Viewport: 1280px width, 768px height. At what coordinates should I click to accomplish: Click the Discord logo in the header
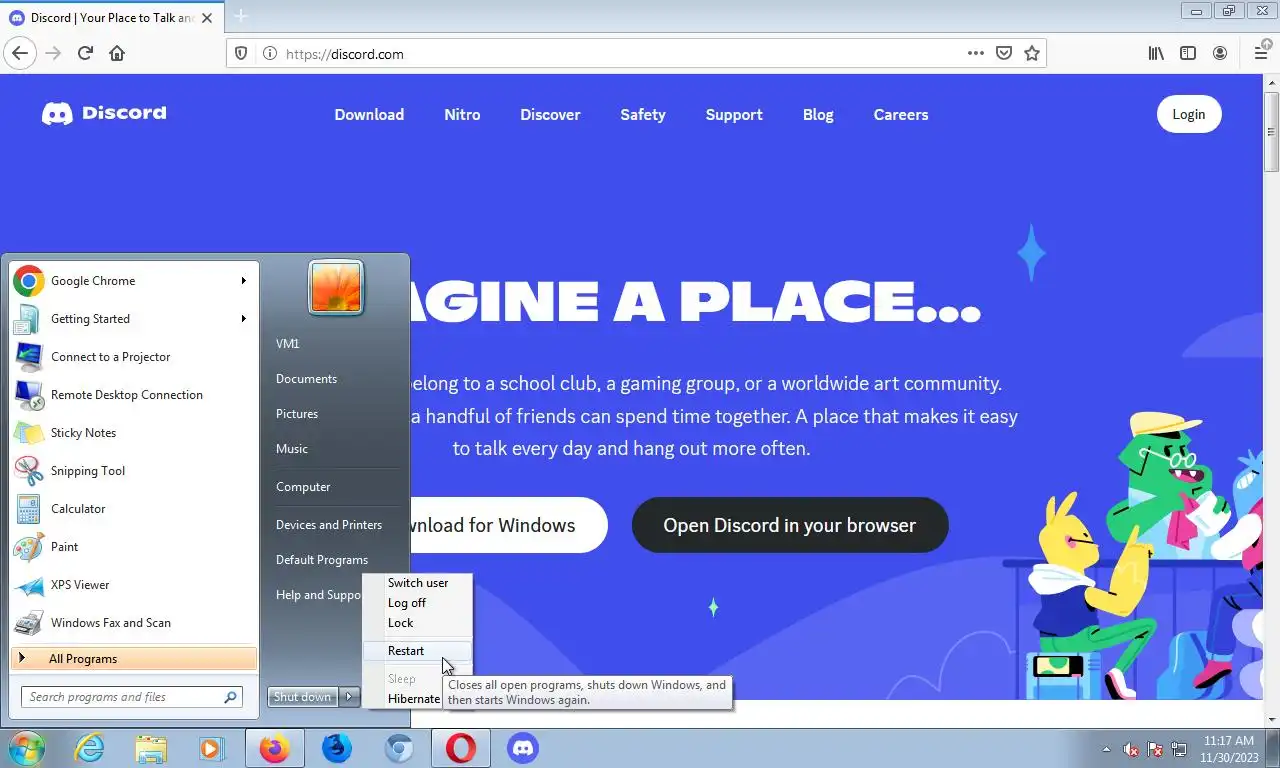tap(104, 114)
